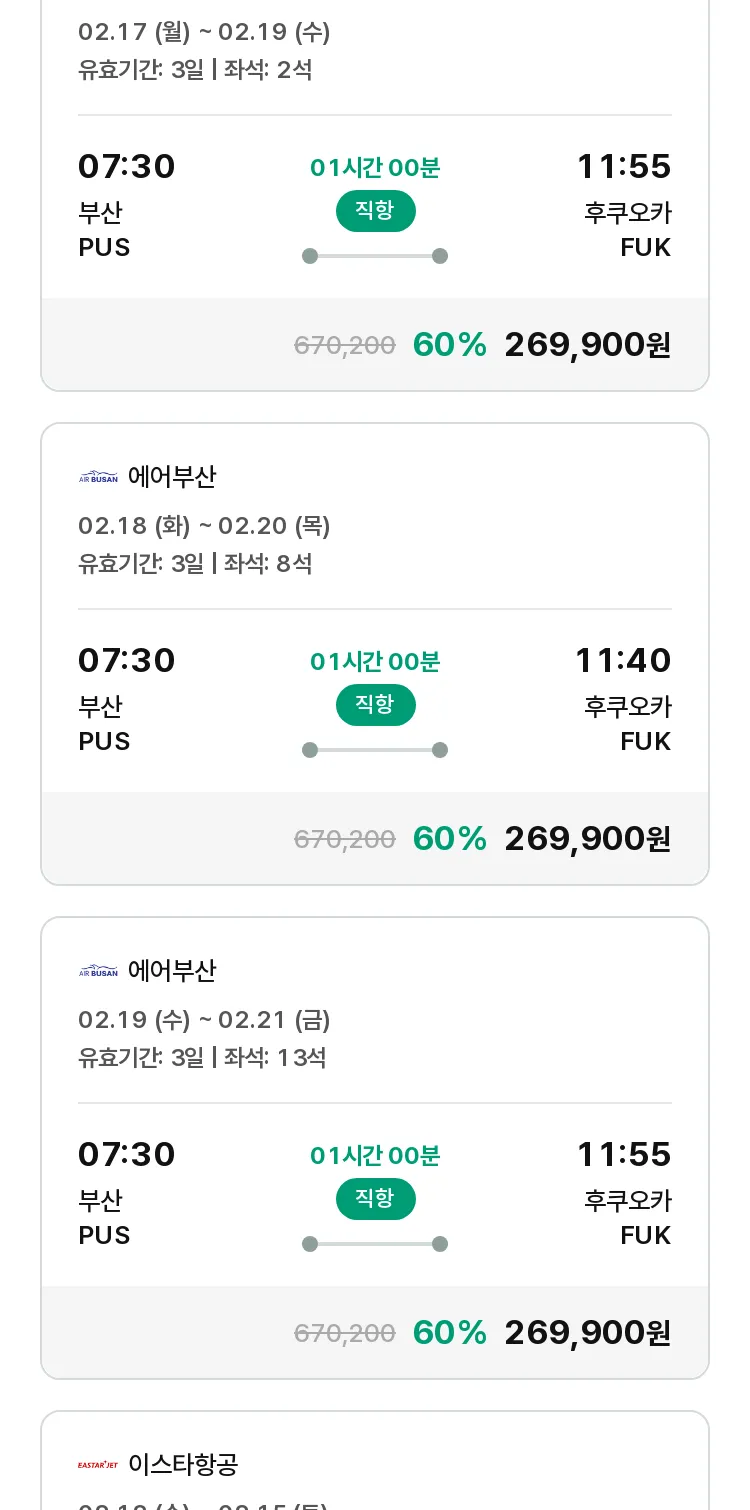The height and width of the screenshot is (1510, 750).
Task: Tap 유효기간: 3일 | 좌석: 8석 text
Action: coord(195,563)
